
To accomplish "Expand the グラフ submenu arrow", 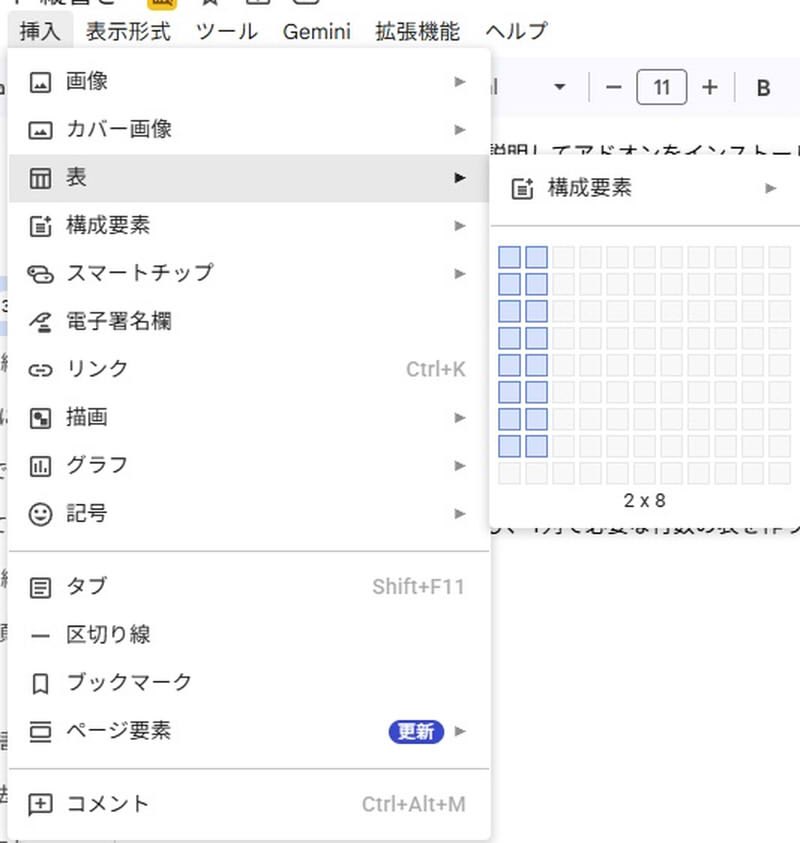I will point(460,466).
